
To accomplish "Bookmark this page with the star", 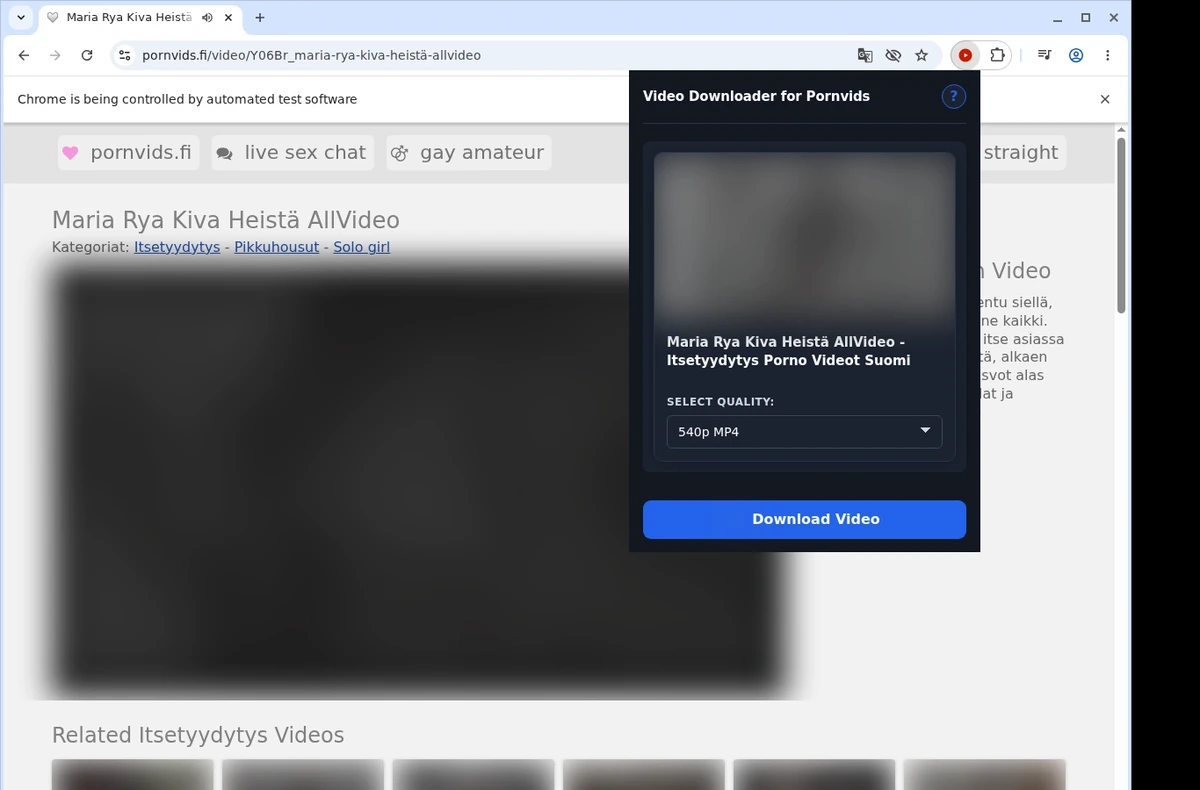I will coord(922,55).
